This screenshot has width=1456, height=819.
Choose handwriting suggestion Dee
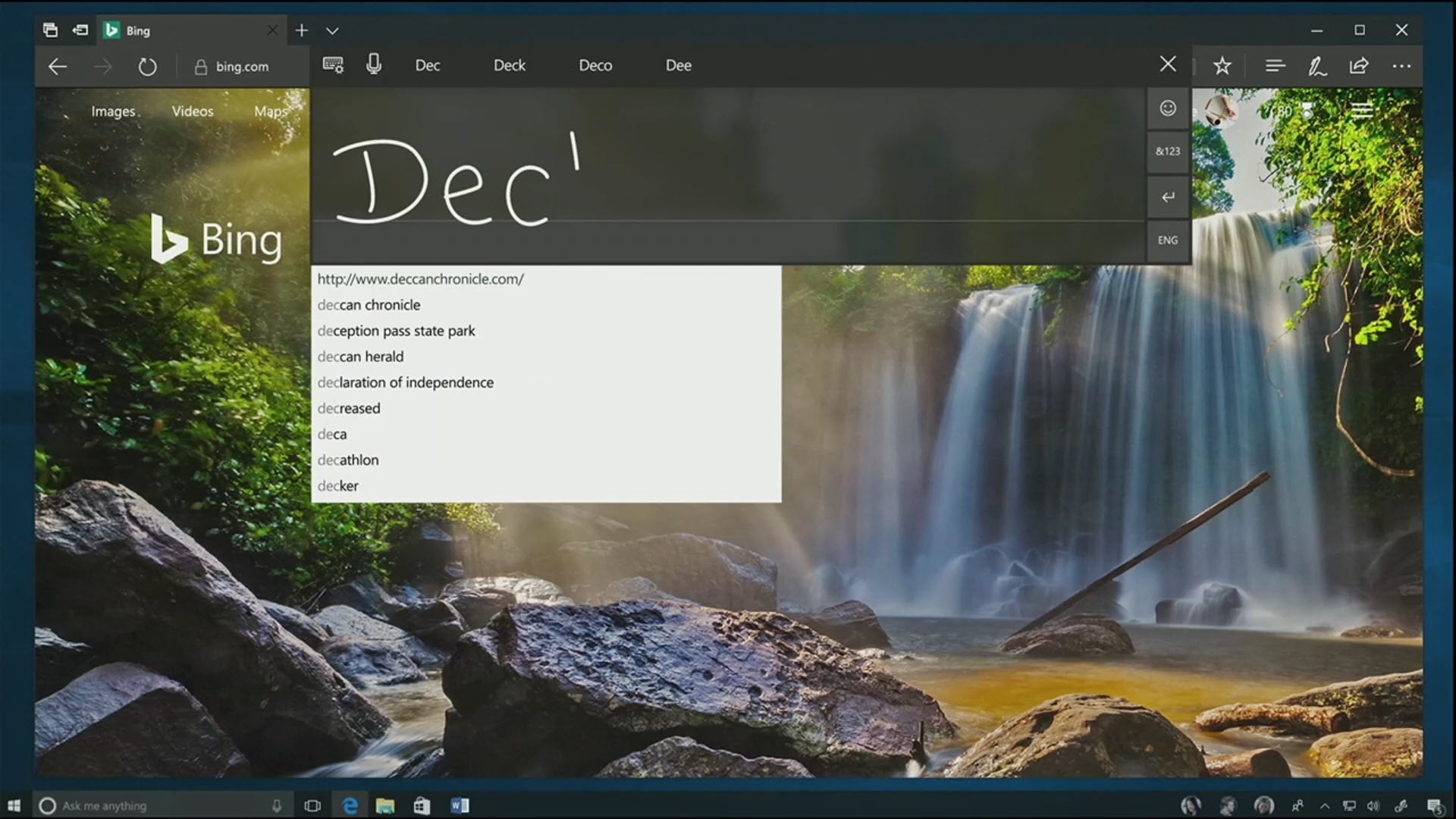(x=679, y=65)
